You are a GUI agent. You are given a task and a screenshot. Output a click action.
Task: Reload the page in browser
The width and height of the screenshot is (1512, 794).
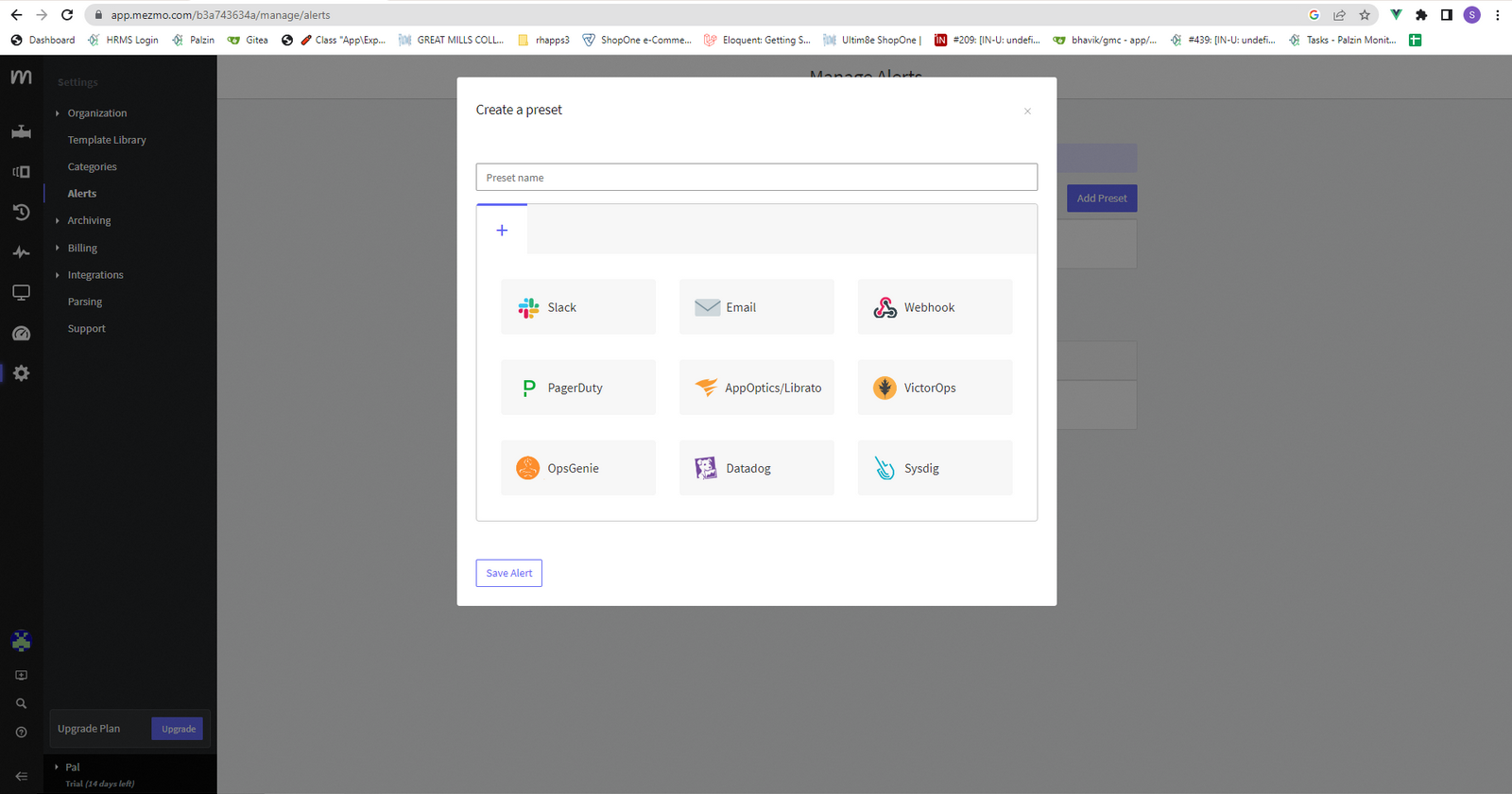pyautogui.click(x=67, y=15)
